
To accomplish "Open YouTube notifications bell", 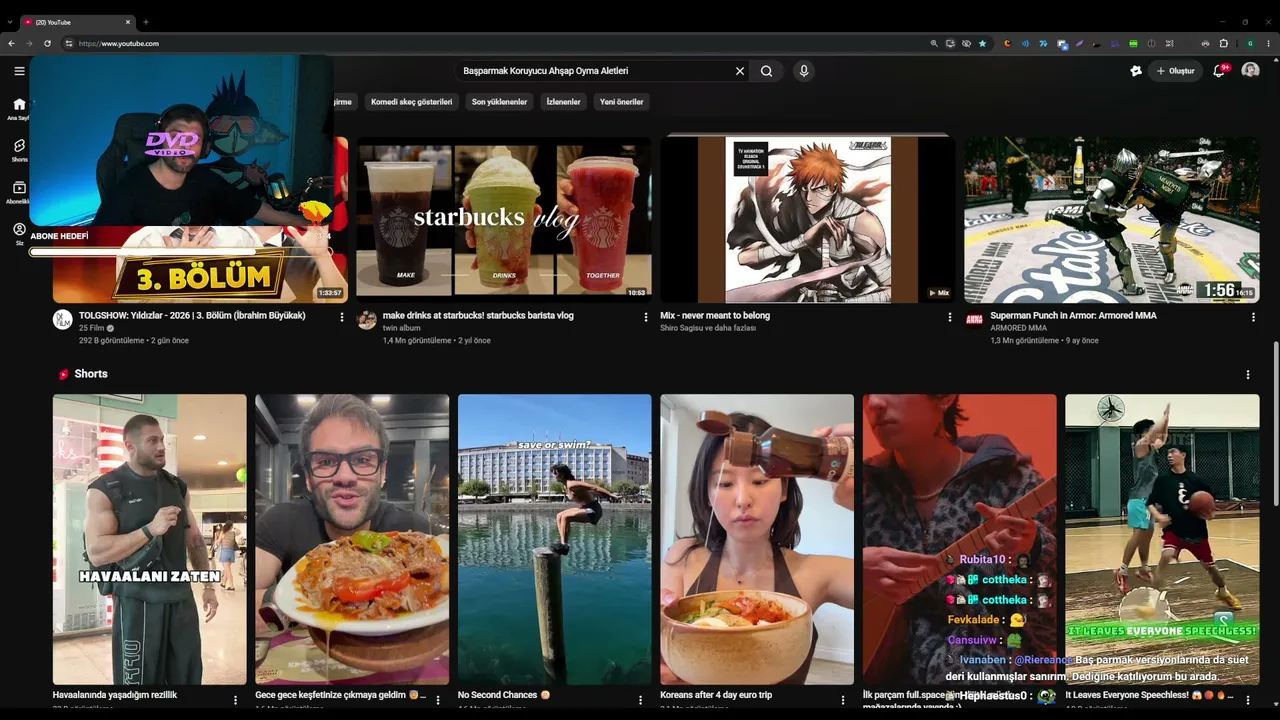I will pos(1219,71).
